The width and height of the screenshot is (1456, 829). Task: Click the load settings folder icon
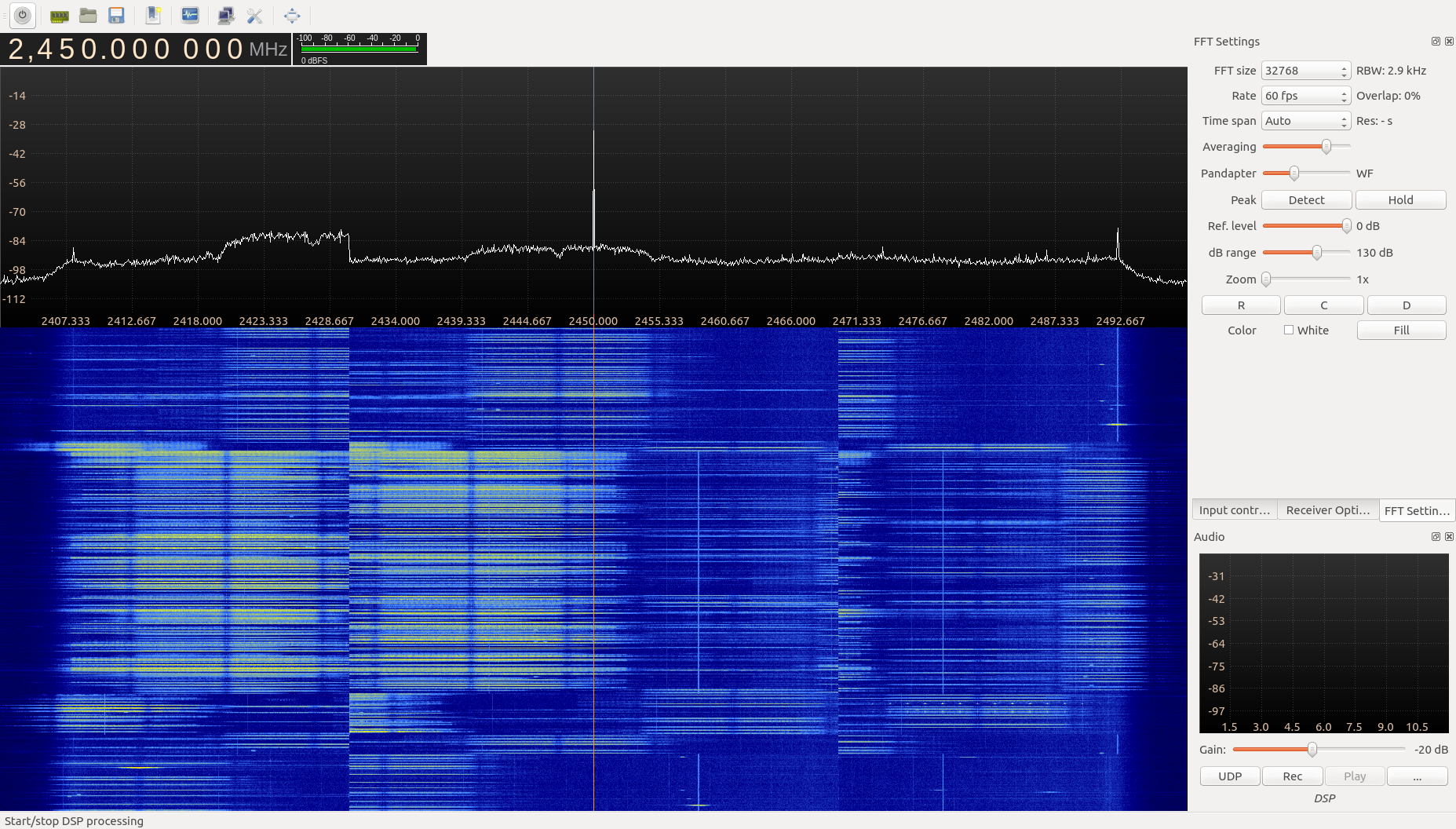(x=88, y=16)
